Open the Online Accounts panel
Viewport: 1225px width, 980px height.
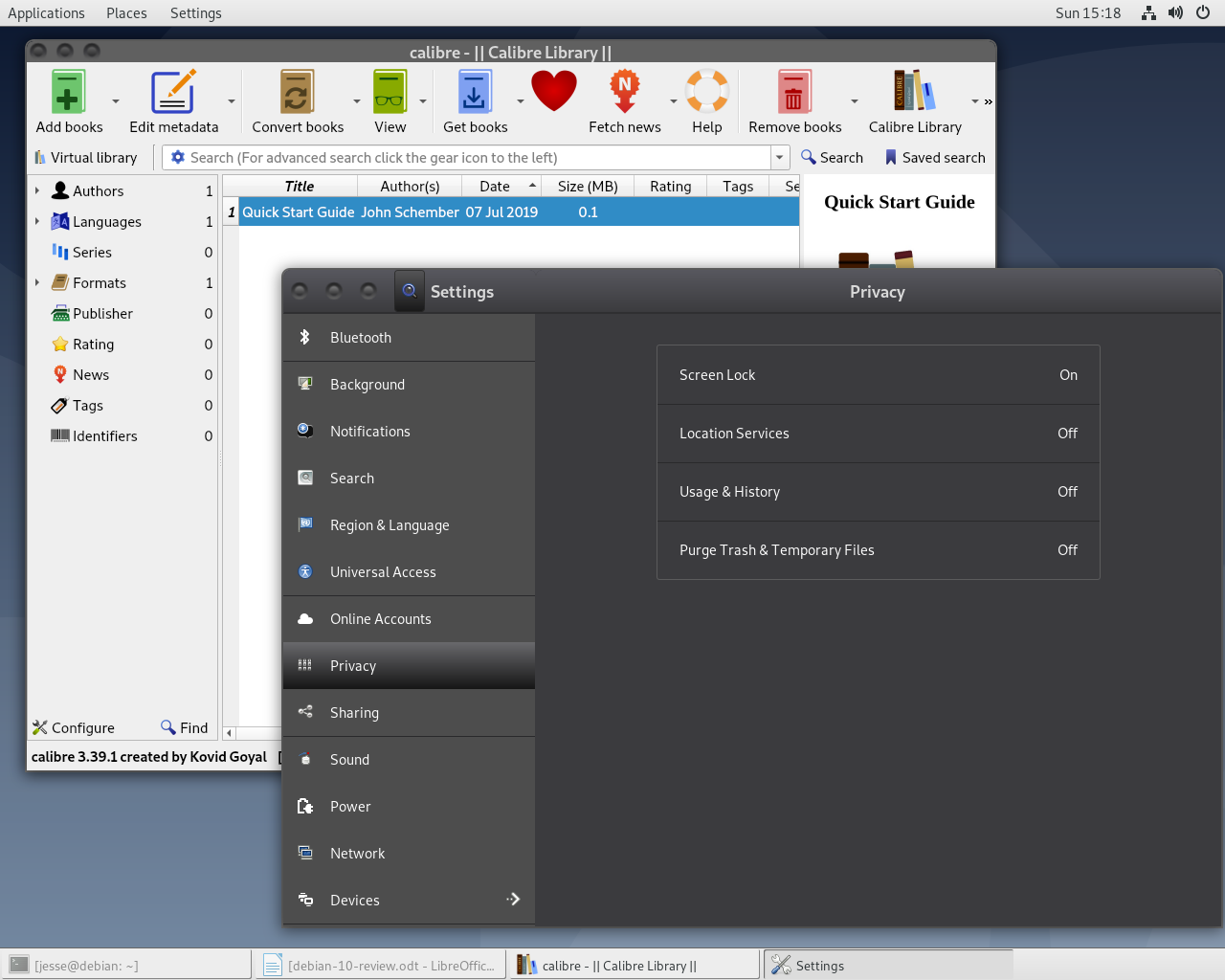(409, 619)
